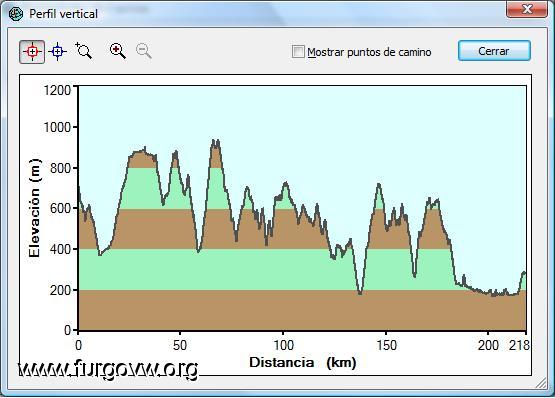Image resolution: width=555 pixels, height=398 pixels.
Task: Close the Perfil vertical window
Action: pos(527,9)
